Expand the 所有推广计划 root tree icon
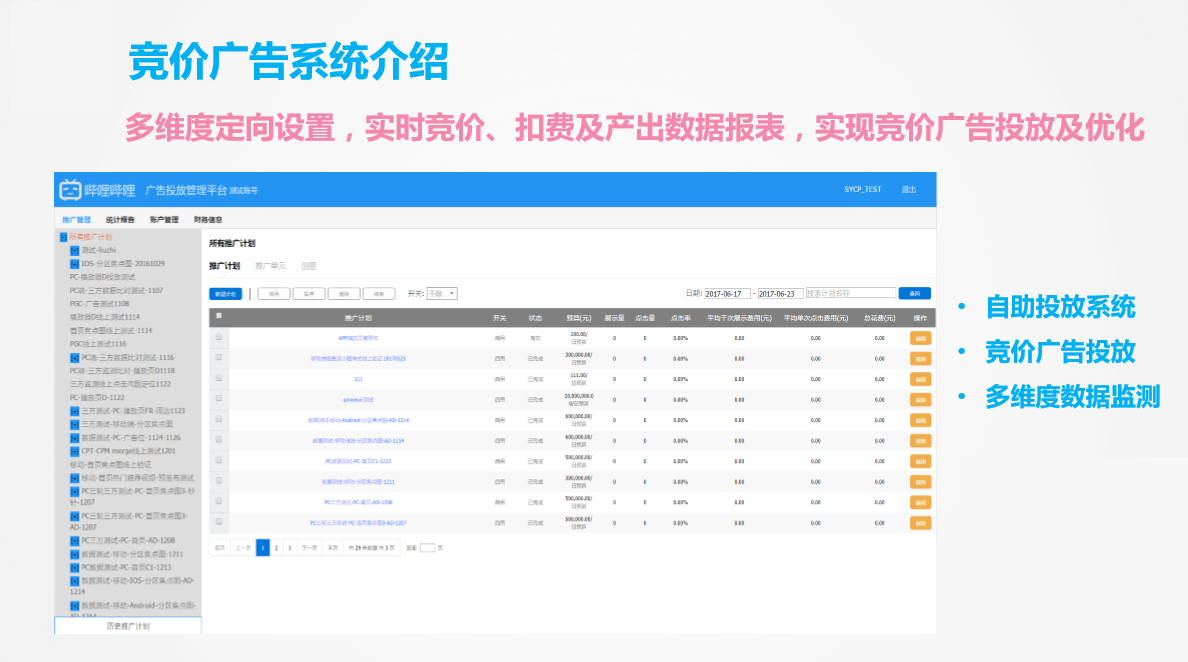1188x662 pixels. [x=64, y=237]
